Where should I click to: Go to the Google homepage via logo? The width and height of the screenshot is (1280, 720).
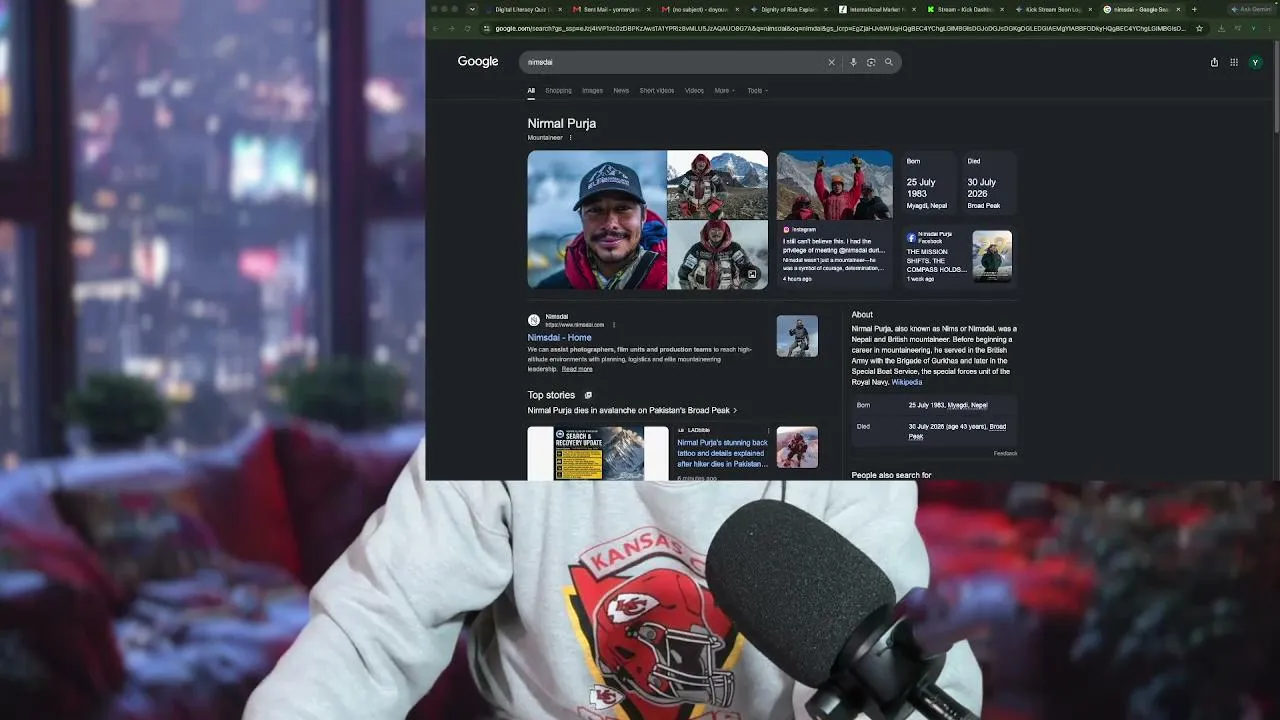pyautogui.click(x=478, y=62)
